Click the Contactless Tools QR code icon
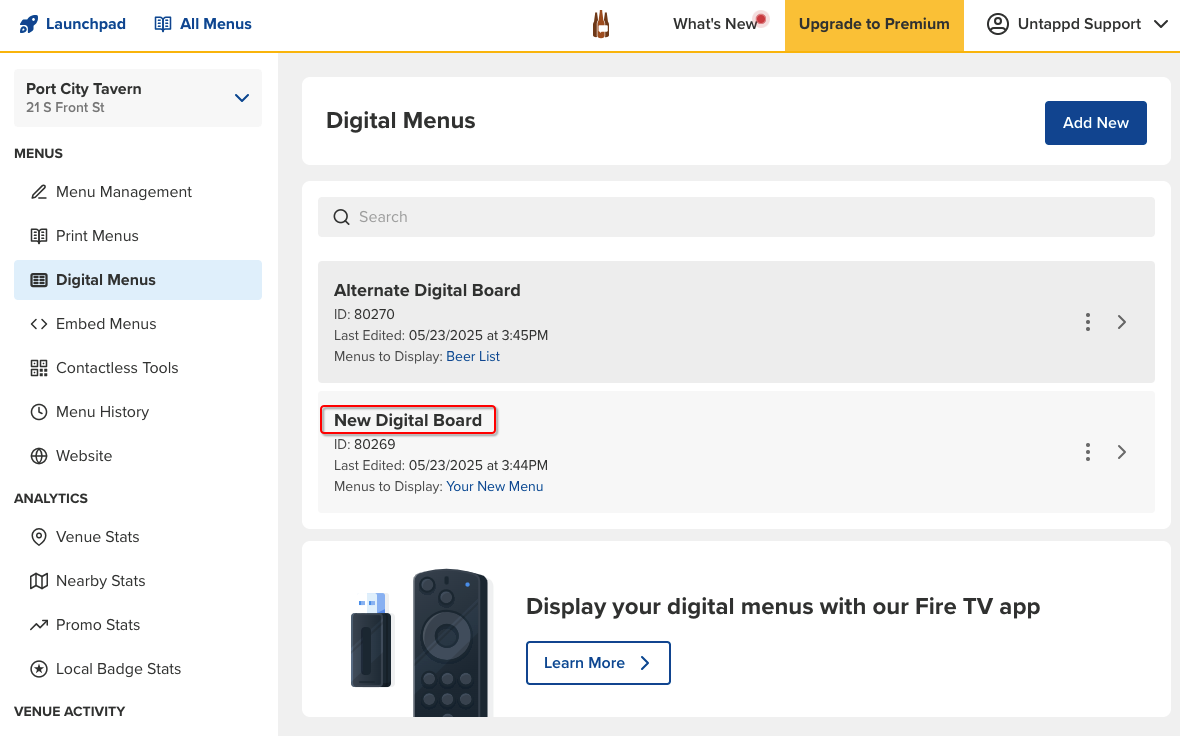Screen dimensions: 1180x736 pos(38,368)
